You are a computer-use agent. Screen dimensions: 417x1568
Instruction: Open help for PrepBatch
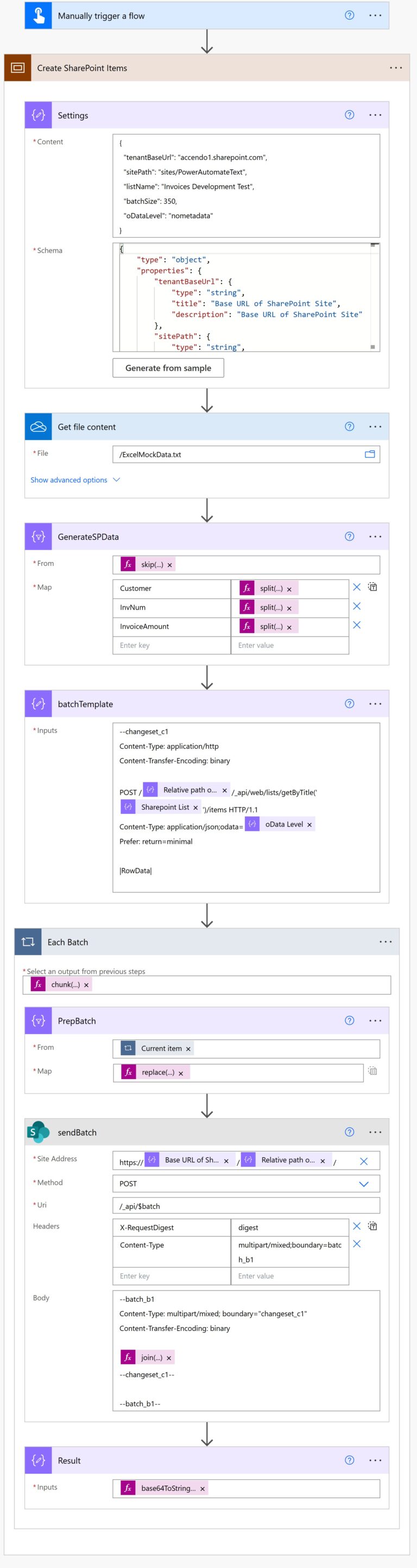point(350,1020)
